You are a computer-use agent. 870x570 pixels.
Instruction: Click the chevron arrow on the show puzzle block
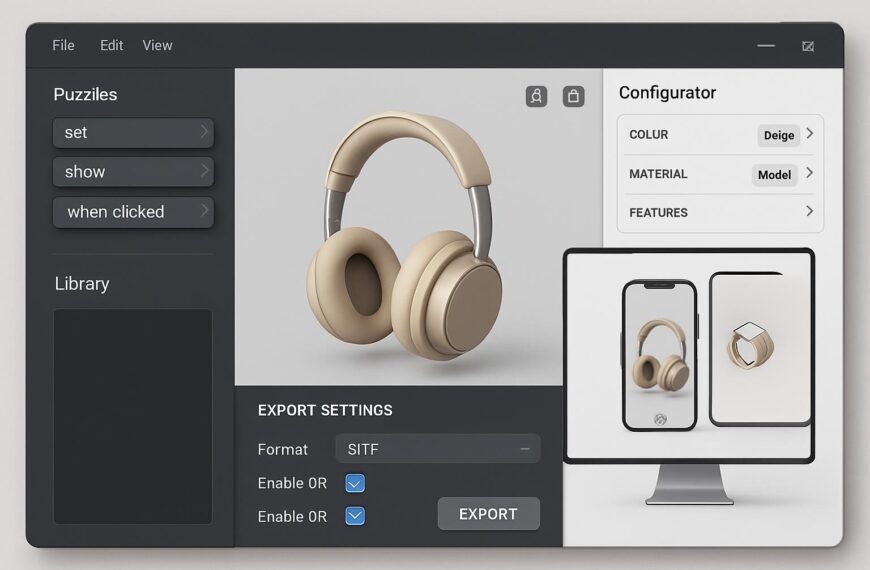tap(204, 171)
